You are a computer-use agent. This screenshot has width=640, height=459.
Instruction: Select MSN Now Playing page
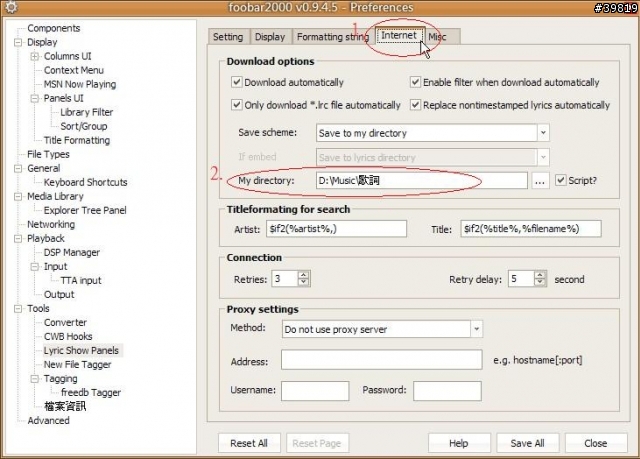tap(80, 84)
